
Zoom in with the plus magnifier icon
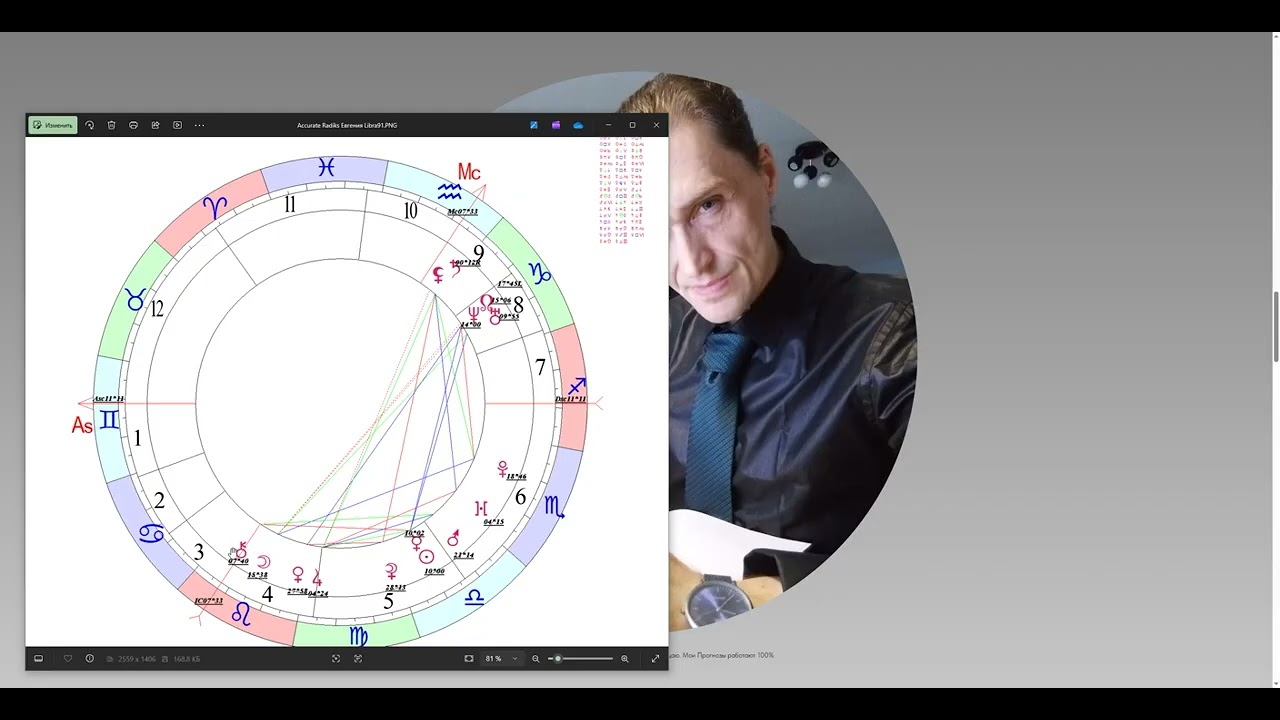[625, 658]
